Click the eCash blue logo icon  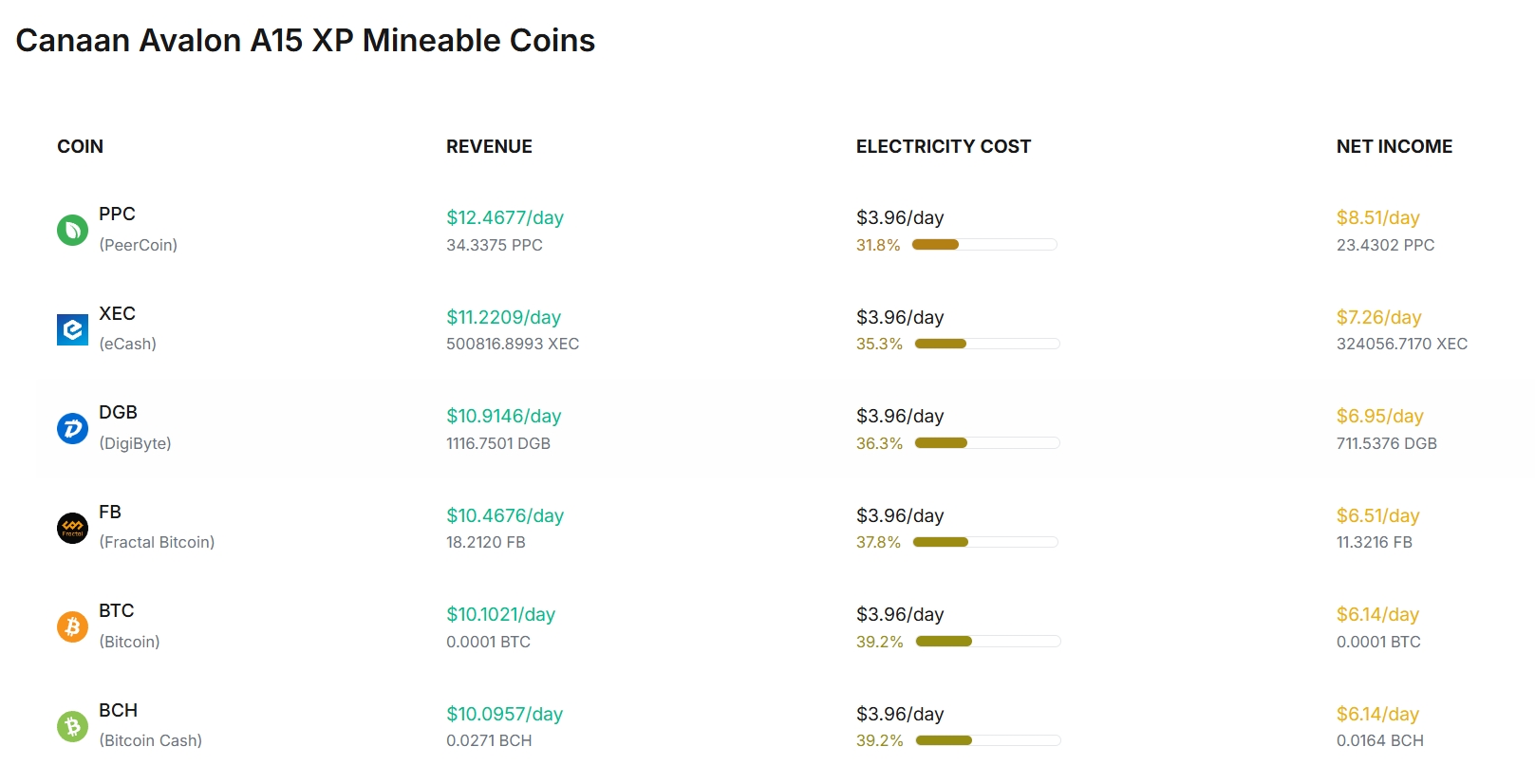(72, 329)
